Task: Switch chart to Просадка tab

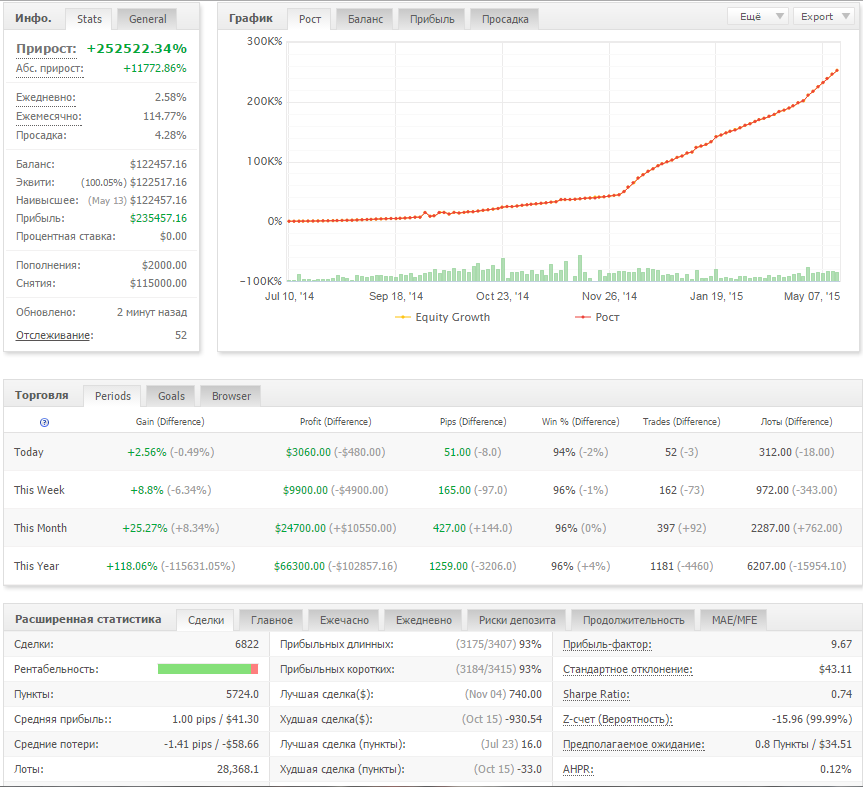Action: point(505,19)
